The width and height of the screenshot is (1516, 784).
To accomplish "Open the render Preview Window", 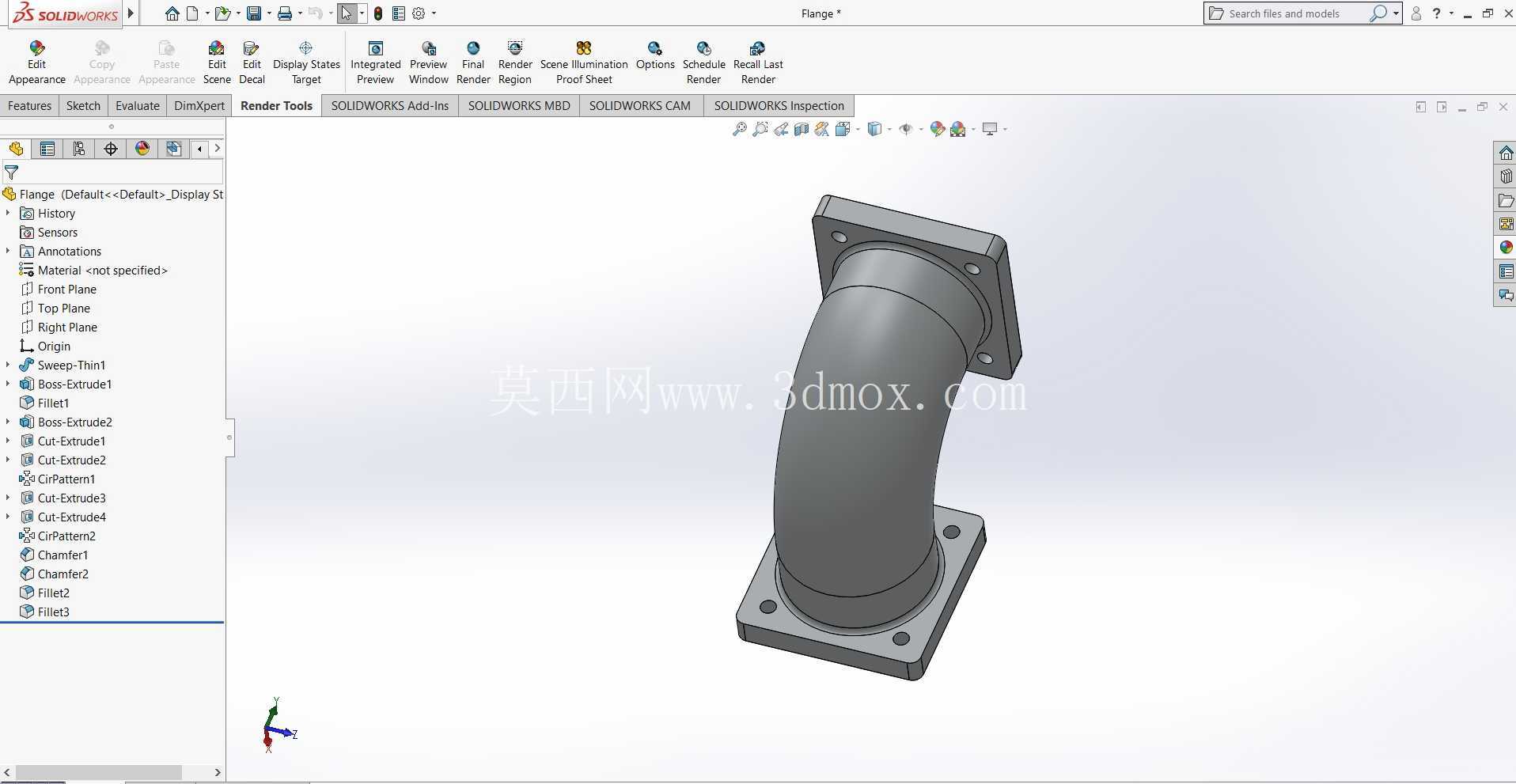I will (428, 62).
